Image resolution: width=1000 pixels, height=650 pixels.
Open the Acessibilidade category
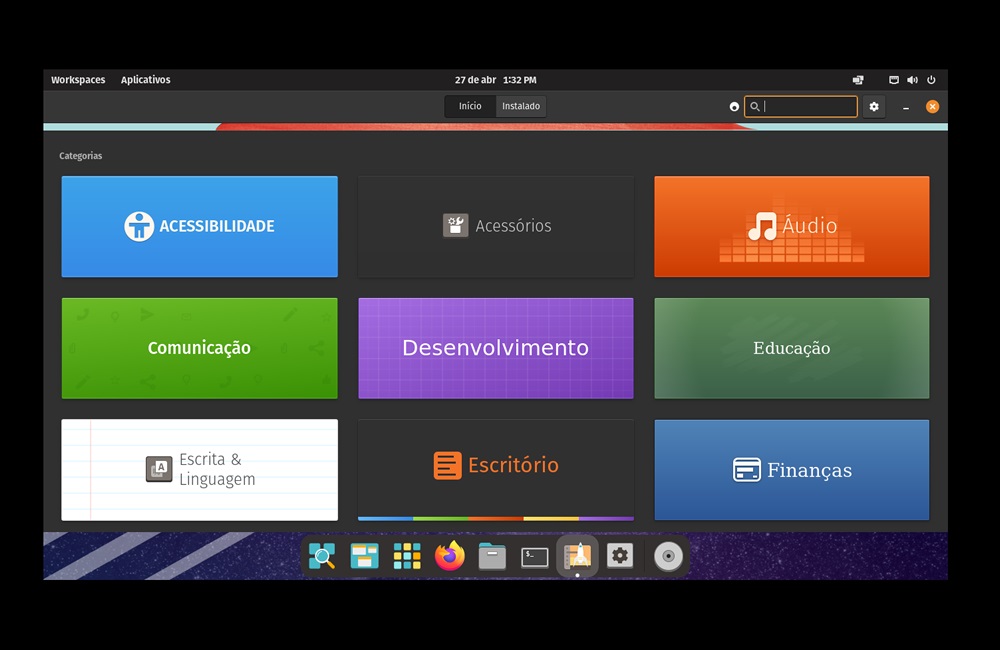point(199,227)
